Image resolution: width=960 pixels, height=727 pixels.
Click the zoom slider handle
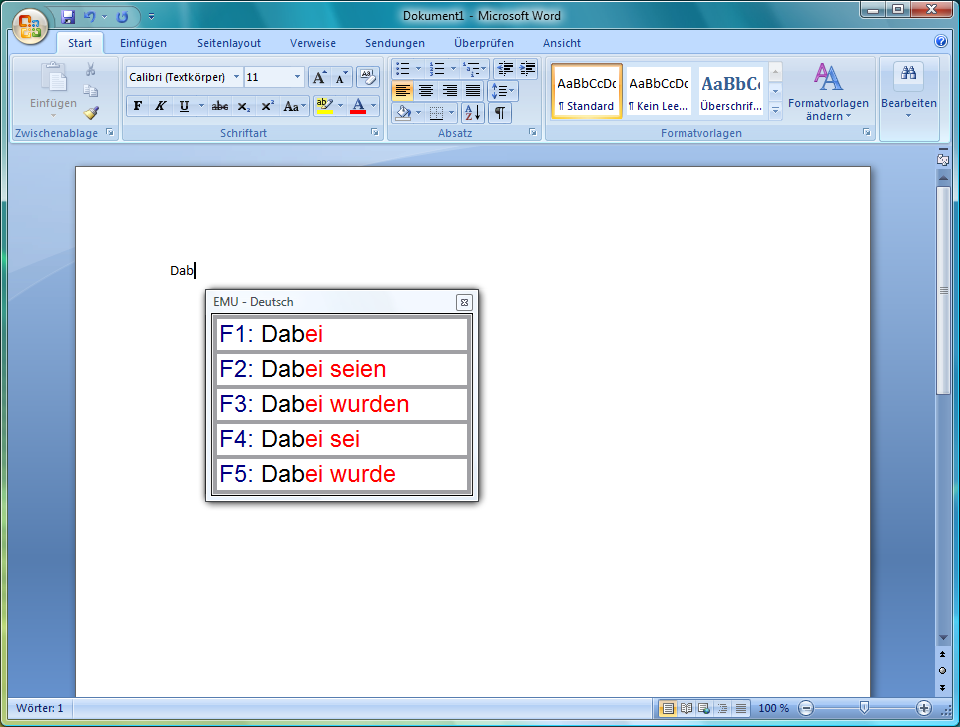point(864,708)
